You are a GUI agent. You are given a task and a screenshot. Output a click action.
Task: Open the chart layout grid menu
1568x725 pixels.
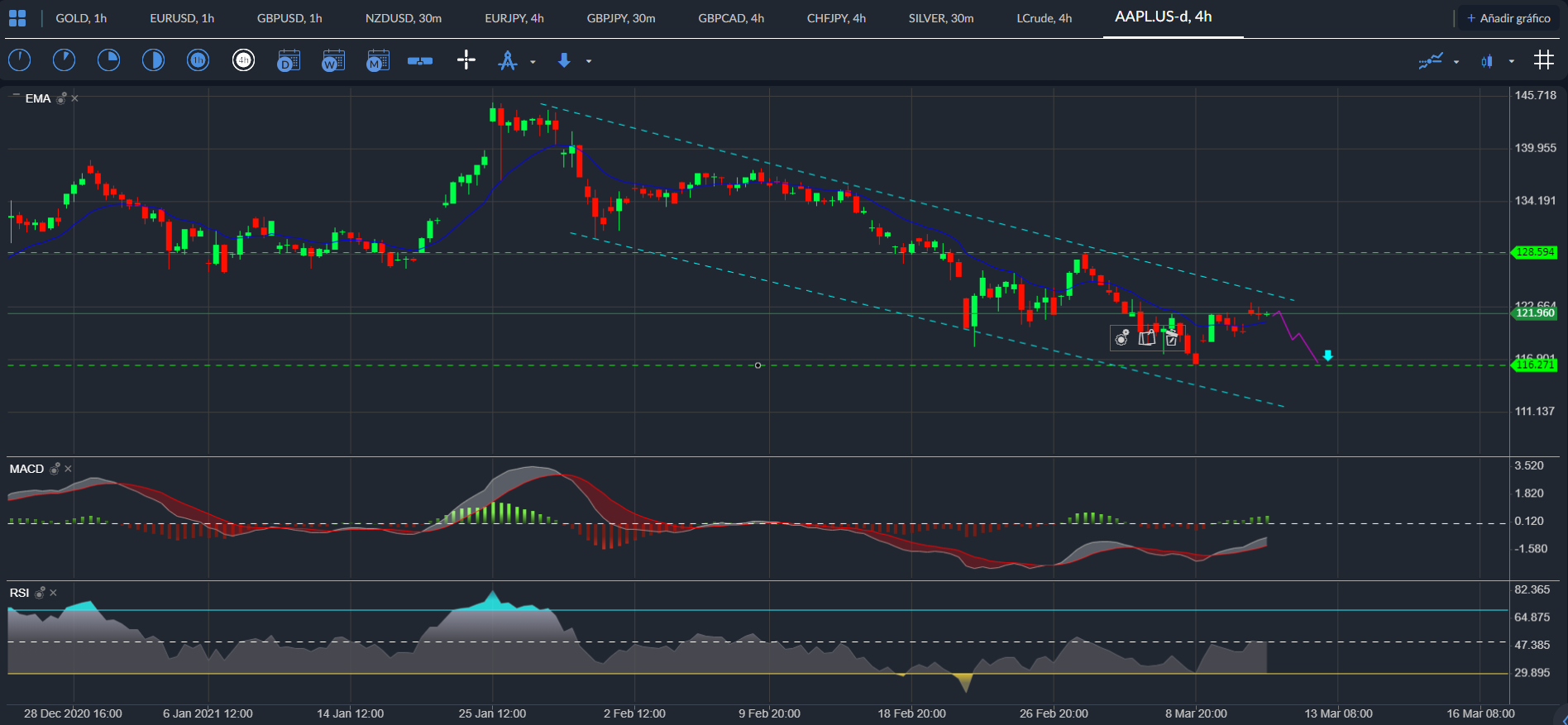pyautogui.click(x=17, y=18)
